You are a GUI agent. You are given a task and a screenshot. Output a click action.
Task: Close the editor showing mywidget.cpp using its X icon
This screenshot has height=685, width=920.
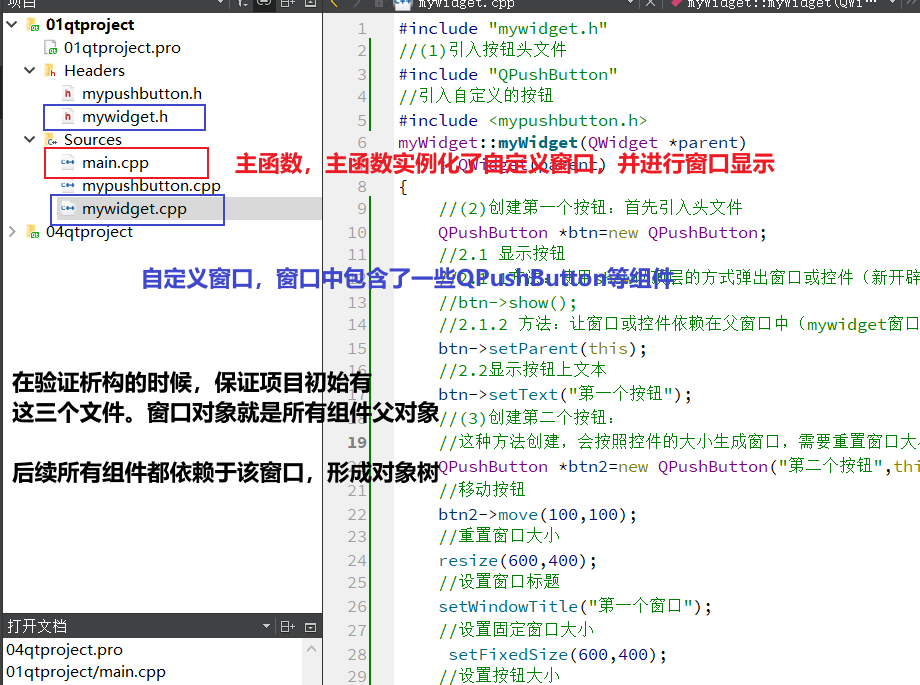650,4
